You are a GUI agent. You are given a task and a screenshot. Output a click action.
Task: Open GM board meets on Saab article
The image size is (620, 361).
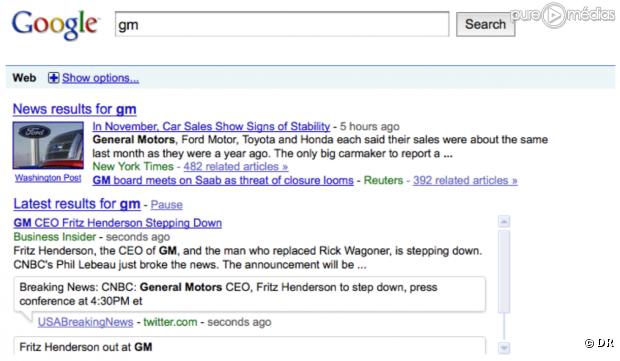(223, 180)
